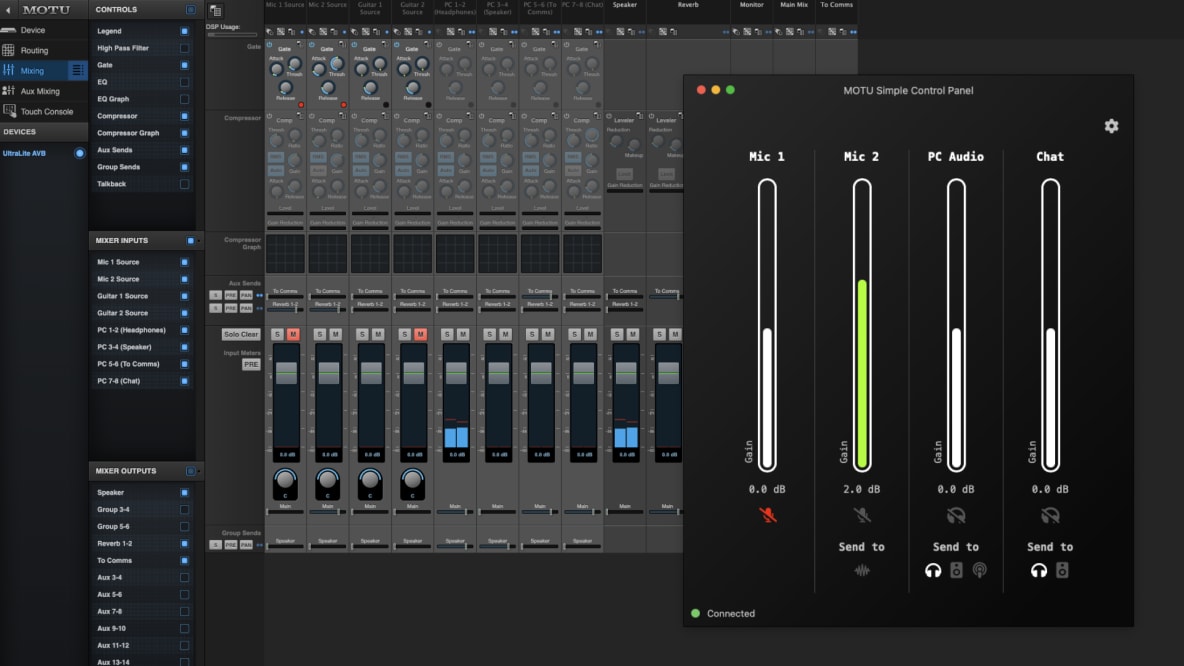This screenshot has height=666, width=1184.
Task: Send Chat to headphones
Action: [x=1039, y=570]
